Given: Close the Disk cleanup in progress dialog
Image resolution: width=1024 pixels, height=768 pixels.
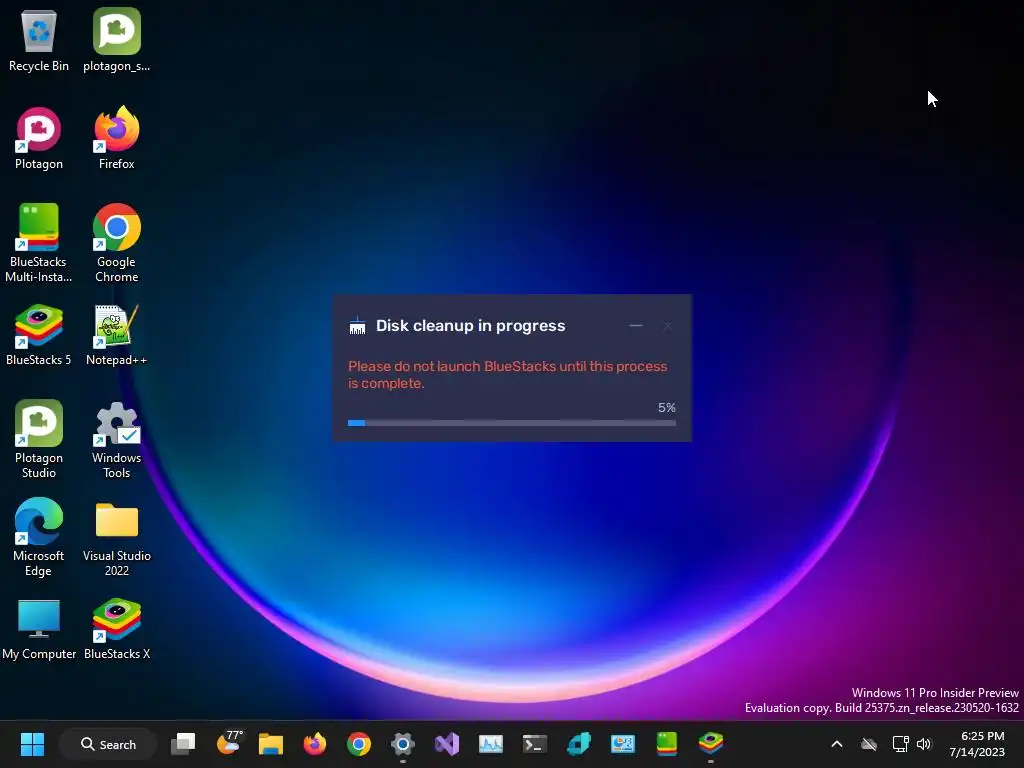Looking at the screenshot, I should pos(667,325).
